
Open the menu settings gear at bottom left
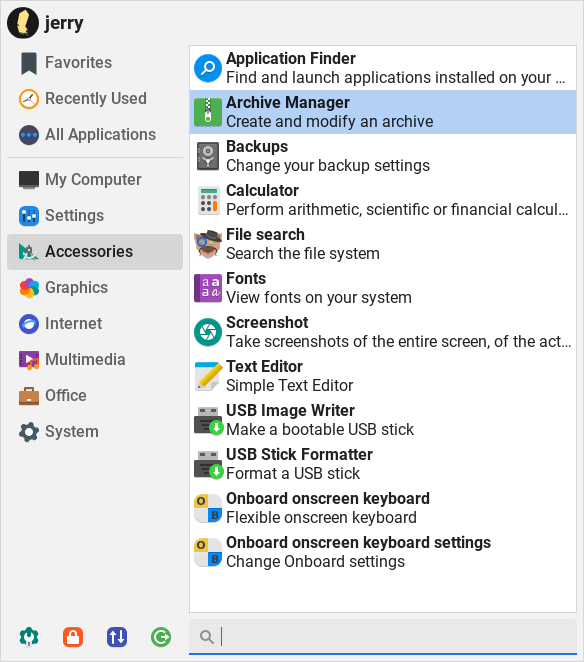[29, 637]
